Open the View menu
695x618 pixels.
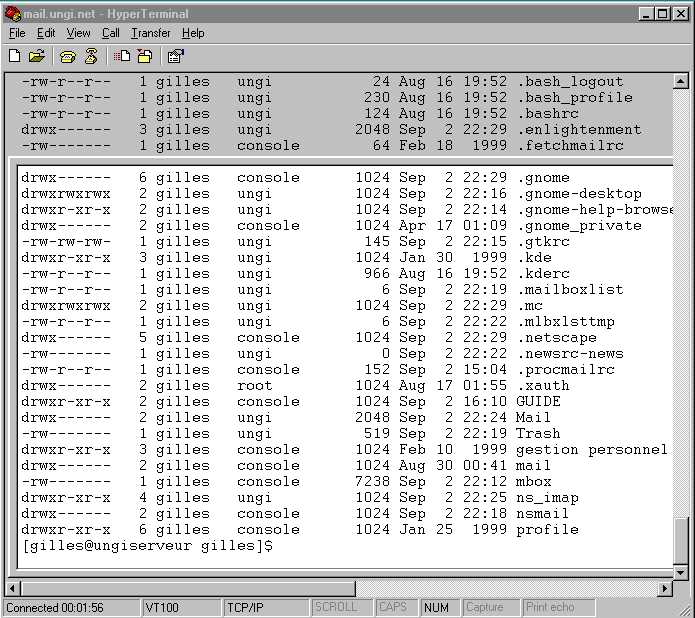pos(78,33)
